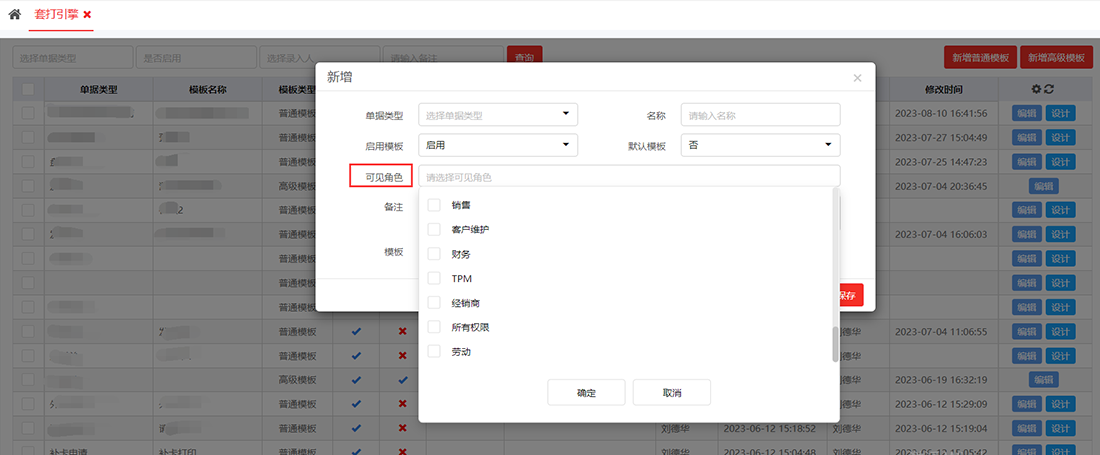The image size is (1100, 455).
Task: Close the 新增 dialog with X icon
Action: [857, 78]
